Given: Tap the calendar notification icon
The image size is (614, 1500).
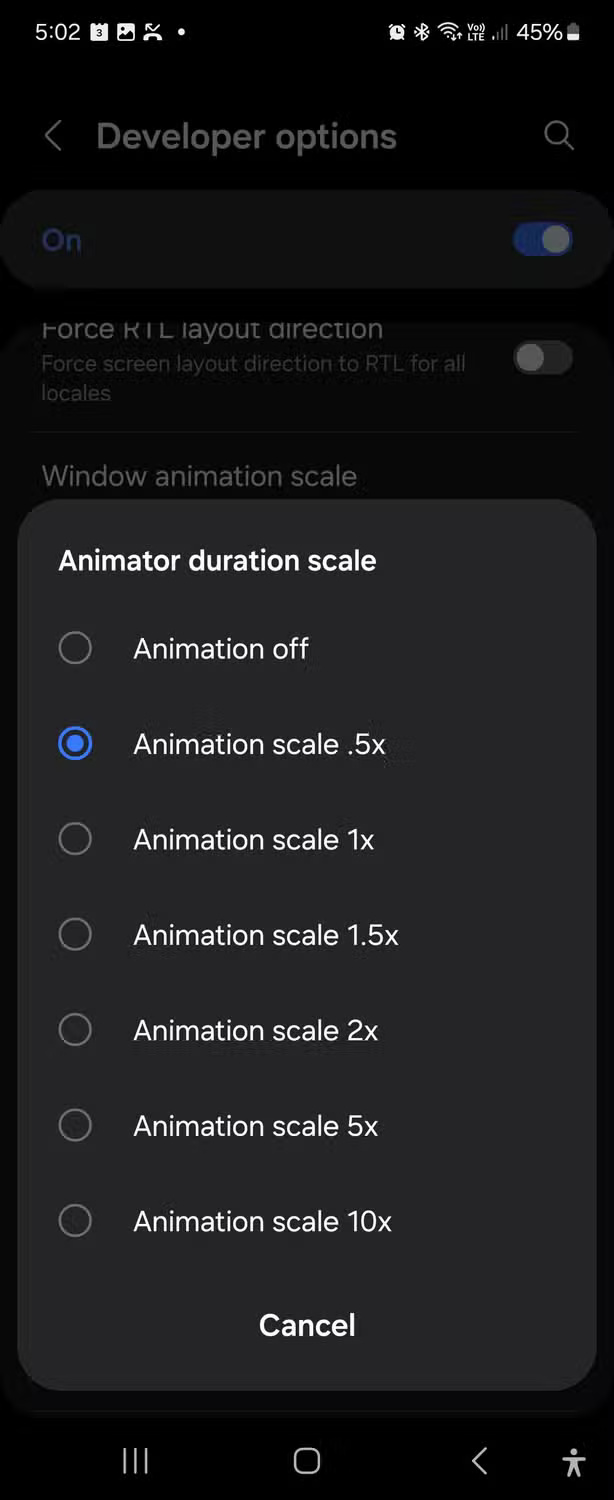Looking at the screenshot, I should [98, 31].
